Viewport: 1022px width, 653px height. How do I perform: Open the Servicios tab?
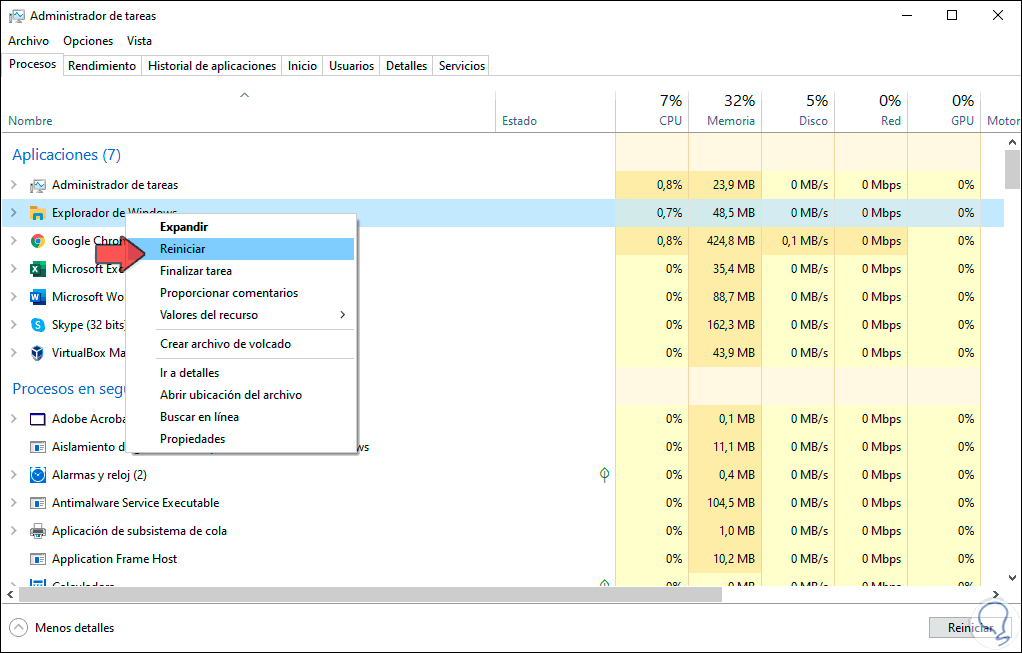tap(461, 66)
